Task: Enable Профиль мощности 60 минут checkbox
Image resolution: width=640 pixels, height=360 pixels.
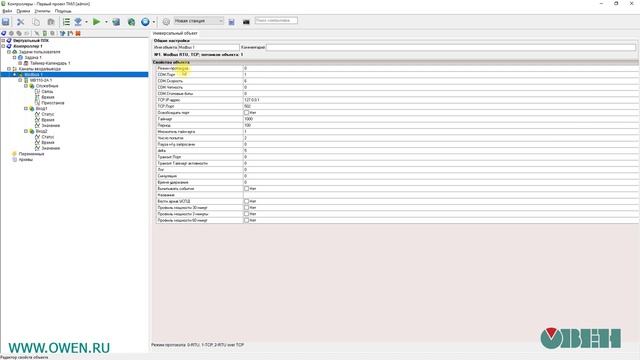Action: click(x=247, y=220)
